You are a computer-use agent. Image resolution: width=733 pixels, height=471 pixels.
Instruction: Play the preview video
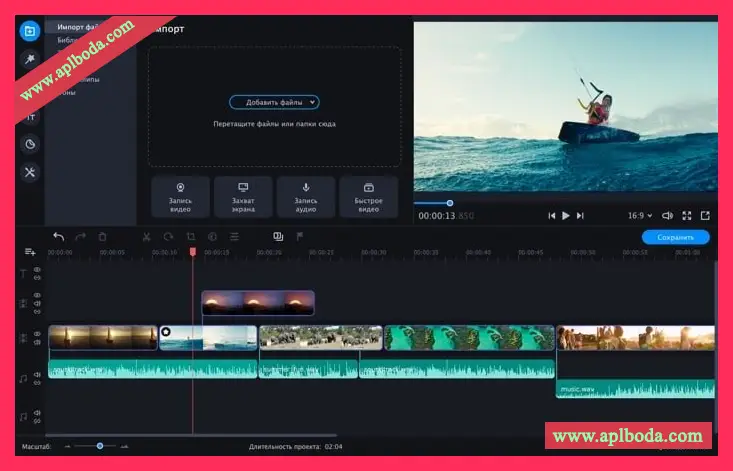[x=566, y=215]
